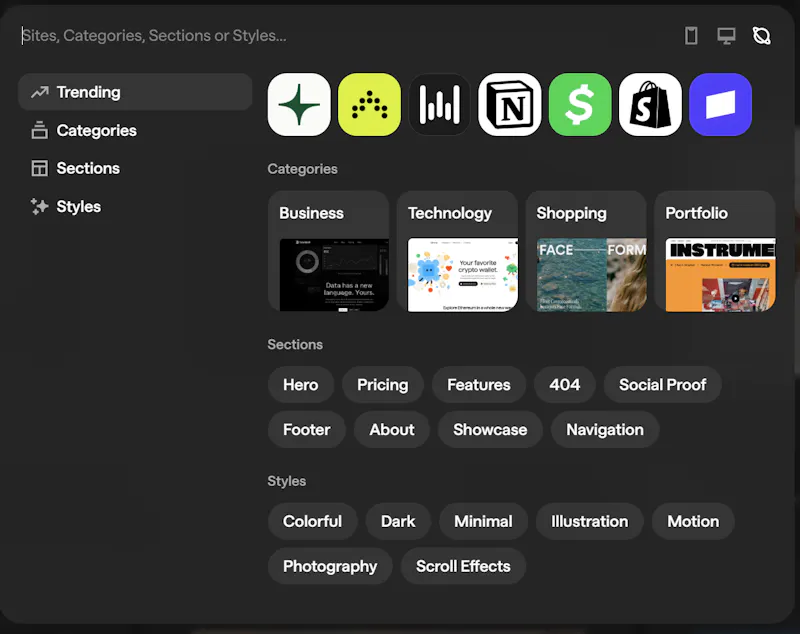Open the black vertical bars site icon

click(x=439, y=105)
